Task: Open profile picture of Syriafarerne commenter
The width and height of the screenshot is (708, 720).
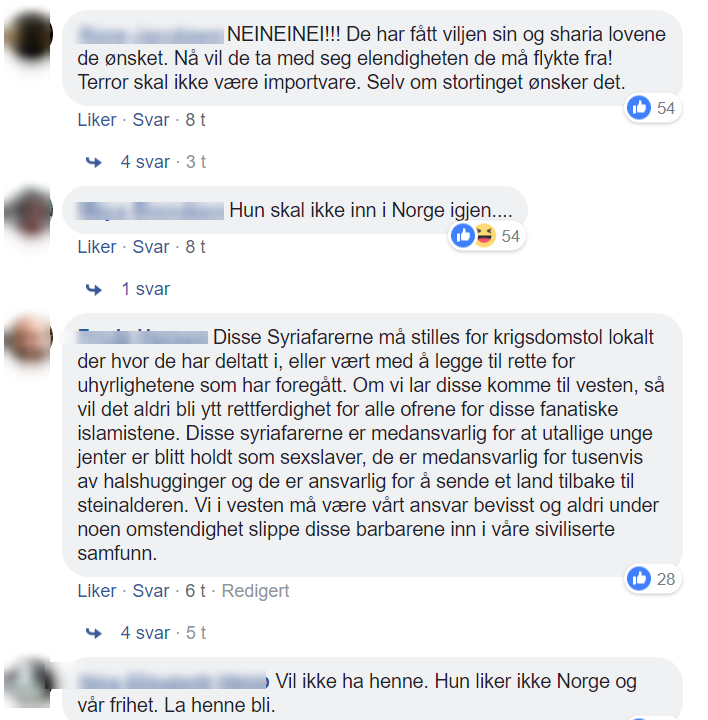Action: coord(28,340)
